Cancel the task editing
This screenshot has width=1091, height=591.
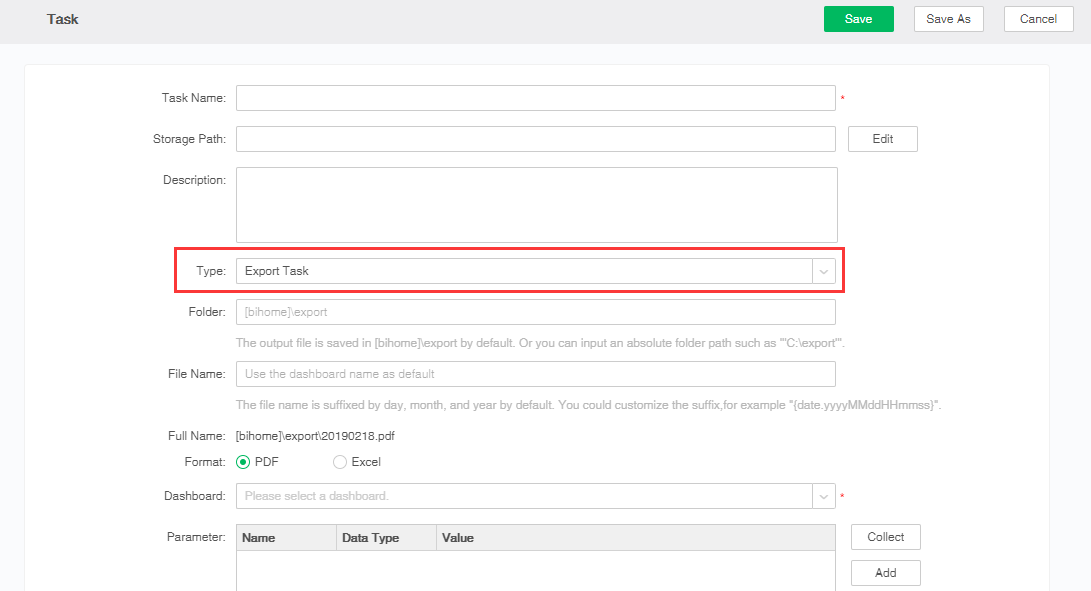(x=1038, y=19)
